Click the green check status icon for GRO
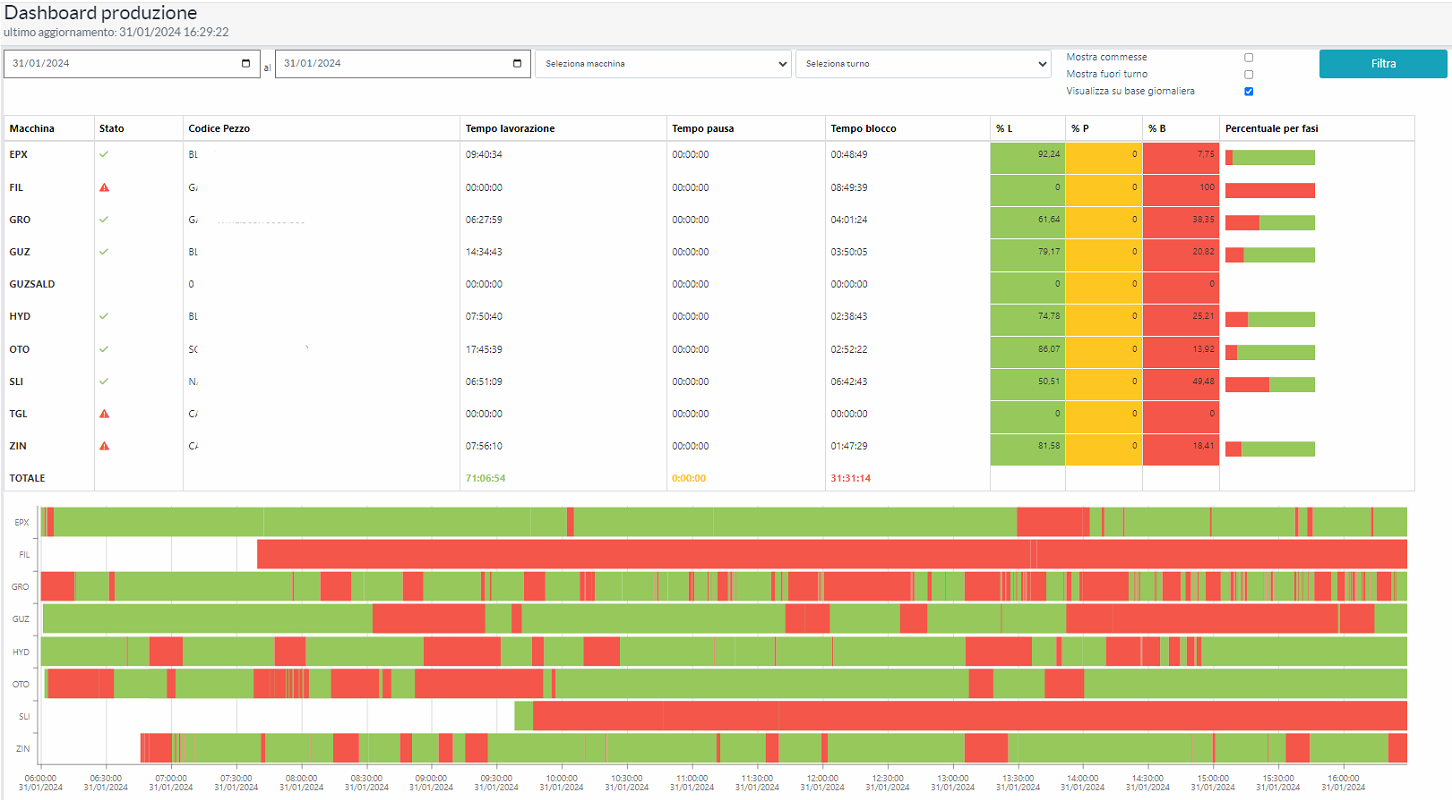Image resolution: width=1452 pixels, height=800 pixels. (104, 219)
